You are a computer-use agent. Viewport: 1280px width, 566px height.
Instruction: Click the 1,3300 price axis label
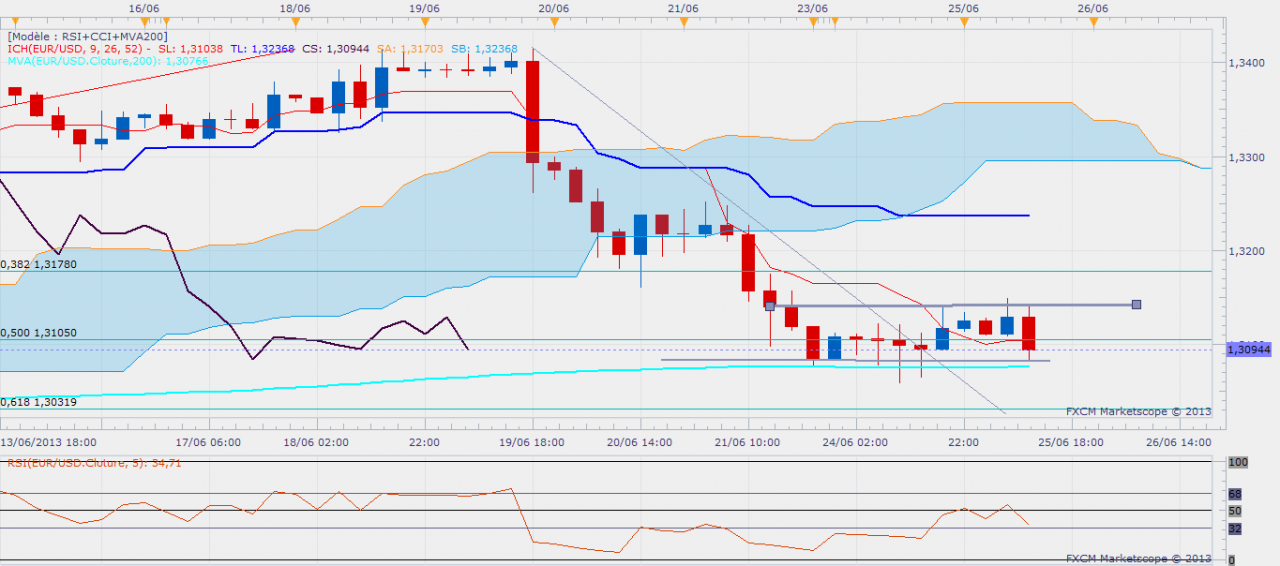1245,158
